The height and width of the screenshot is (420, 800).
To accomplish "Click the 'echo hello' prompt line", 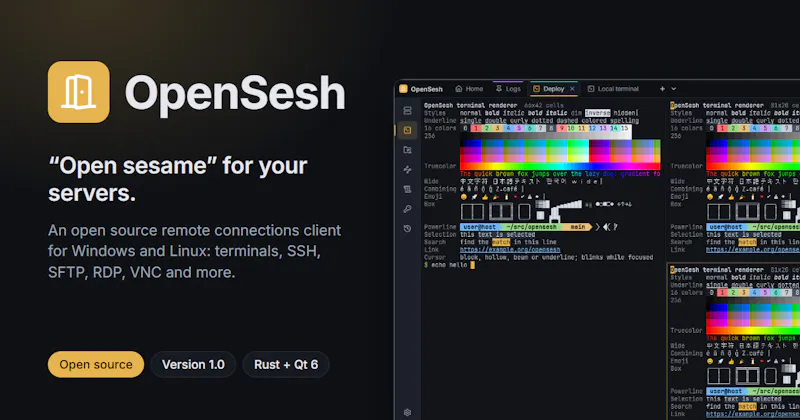I will coord(449,265).
